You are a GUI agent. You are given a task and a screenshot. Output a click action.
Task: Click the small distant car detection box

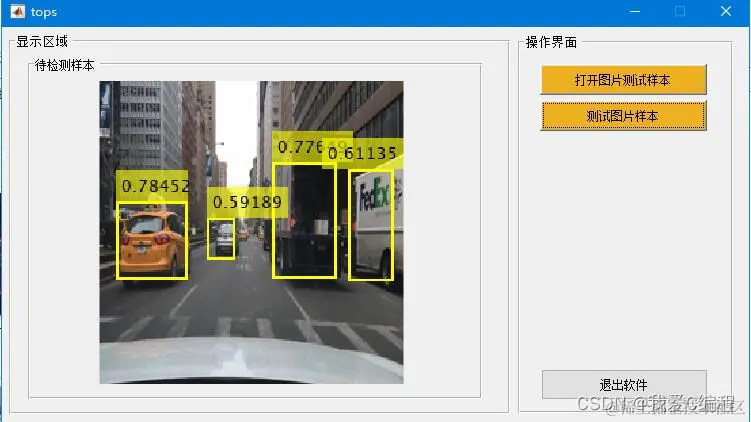coord(221,239)
